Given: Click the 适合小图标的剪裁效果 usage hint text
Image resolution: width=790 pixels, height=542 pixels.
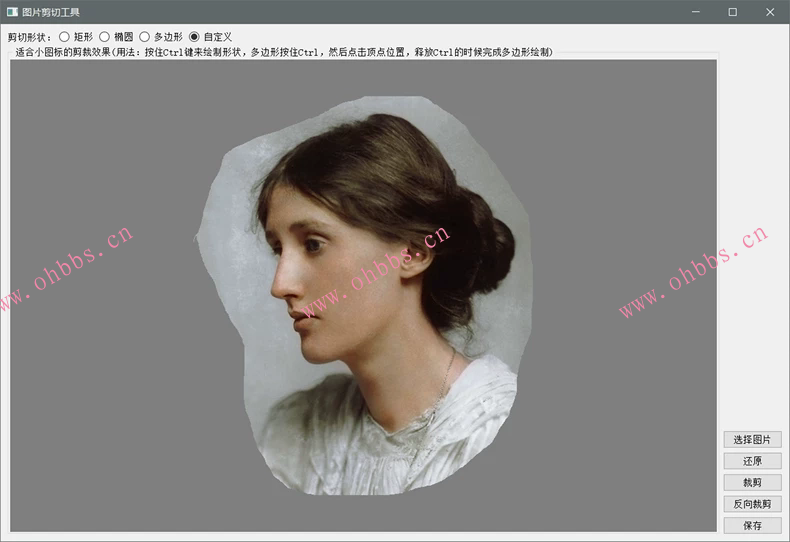Looking at the screenshot, I should pos(284,52).
